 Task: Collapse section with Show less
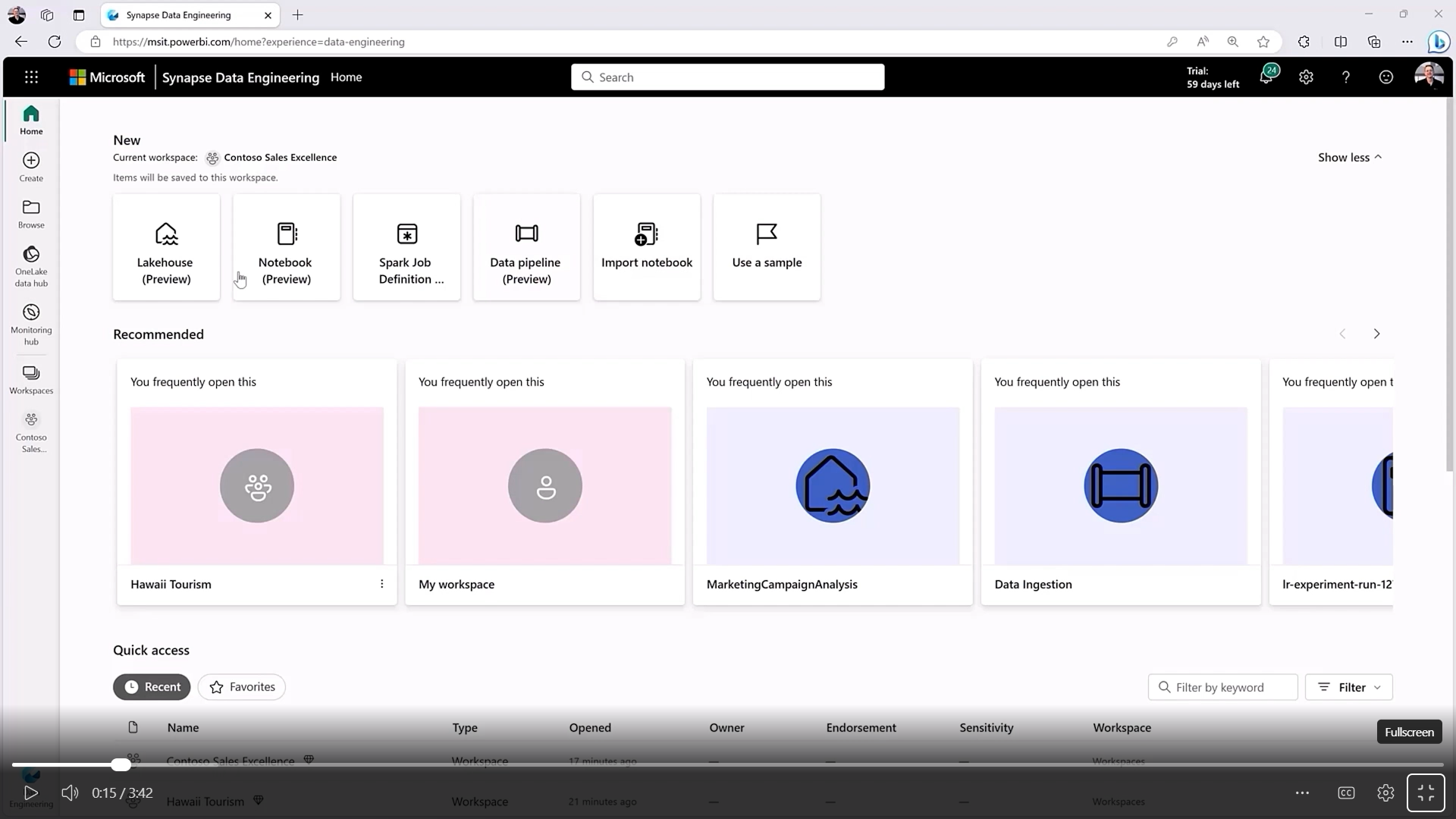(x=1349, y=157)
